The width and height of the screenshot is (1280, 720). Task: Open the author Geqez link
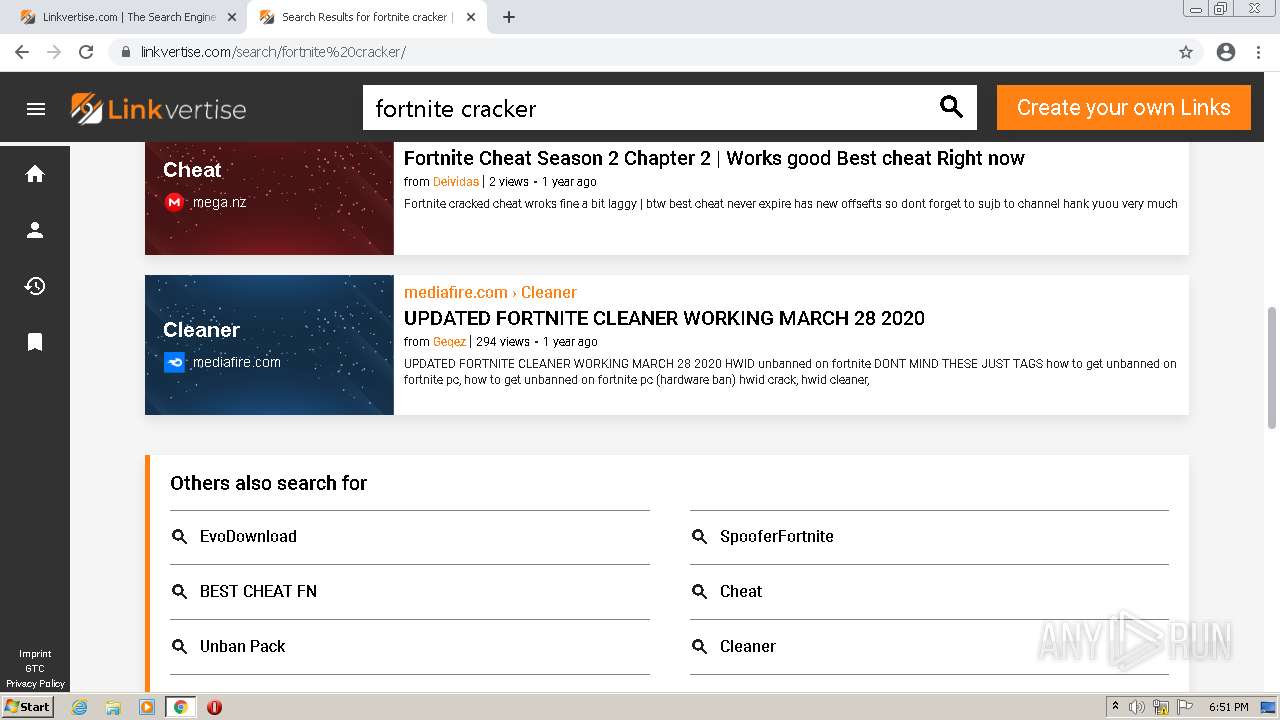[449, 342]
